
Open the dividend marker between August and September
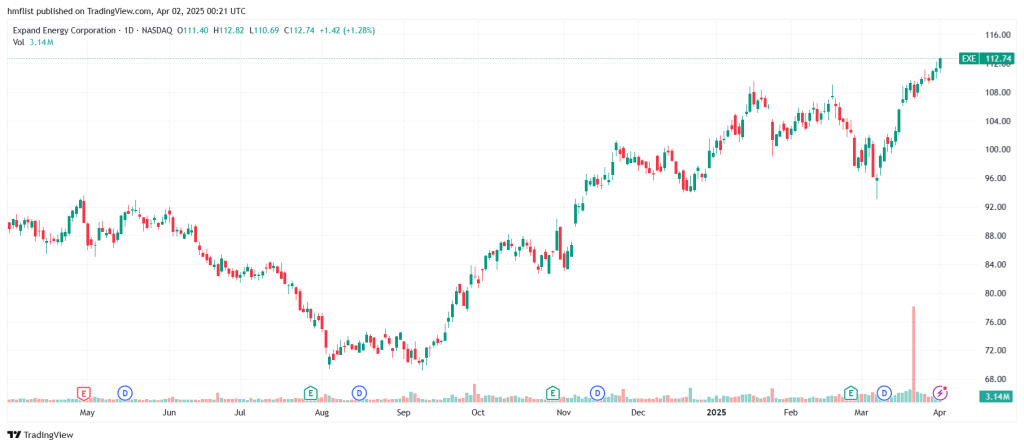coord(358,392)
